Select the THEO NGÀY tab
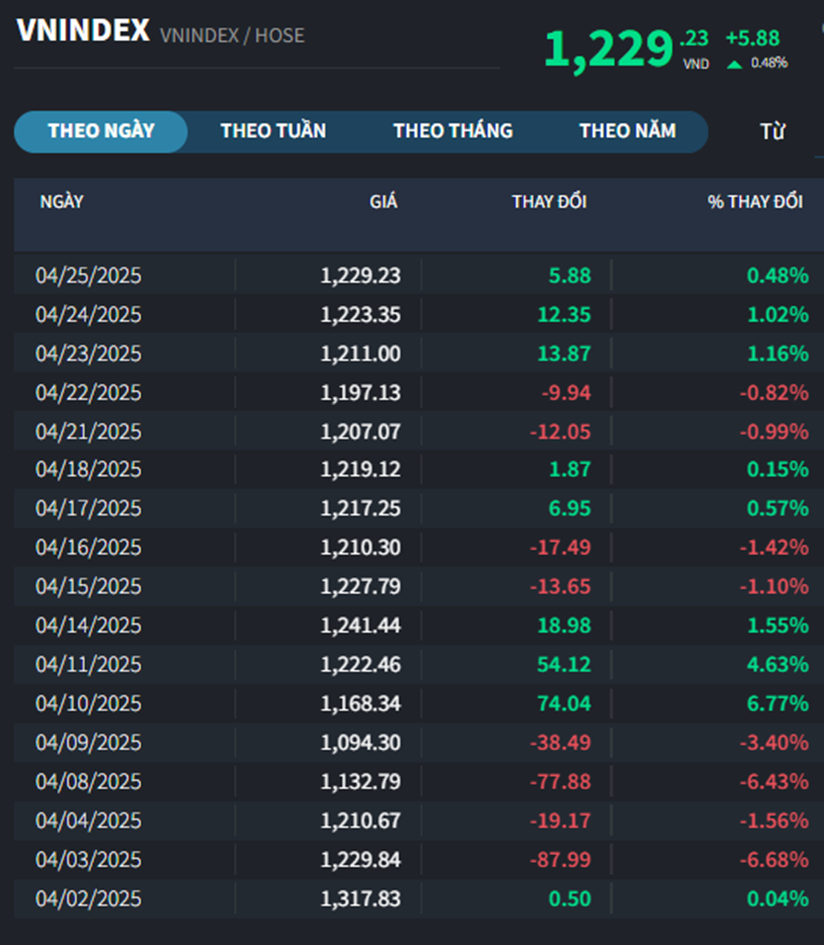Screen dimensions: 824x945 (101, 131)
